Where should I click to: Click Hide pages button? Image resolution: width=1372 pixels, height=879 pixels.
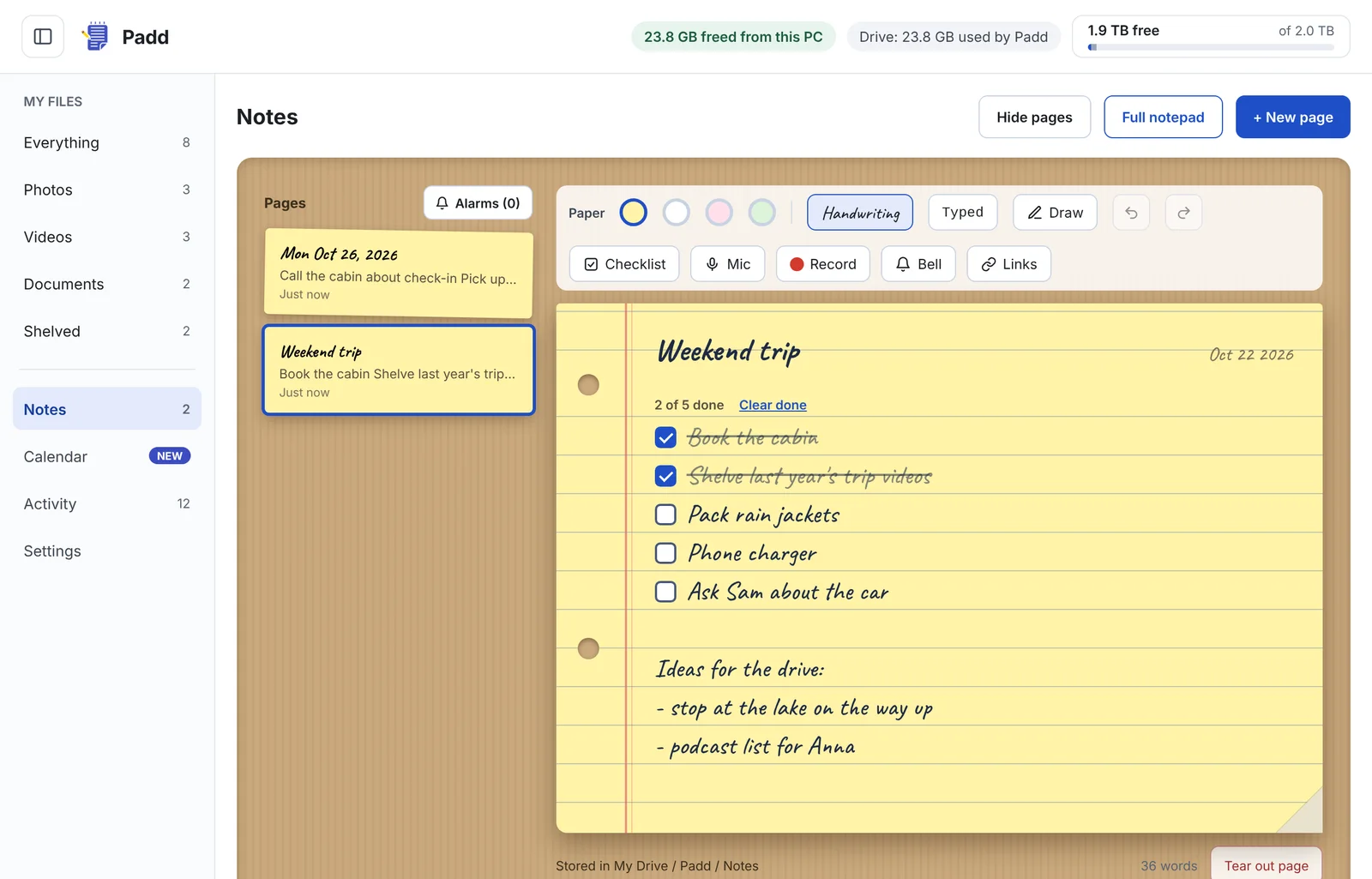click(x=1034, y=117)
